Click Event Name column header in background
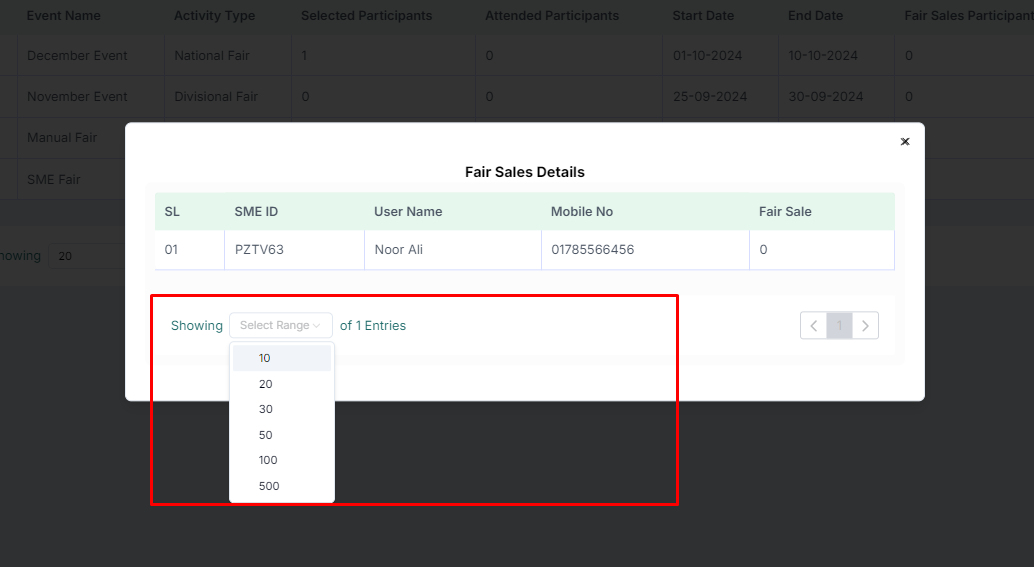The height and width of the screenshot is (567, 1034). click(63, 15)
